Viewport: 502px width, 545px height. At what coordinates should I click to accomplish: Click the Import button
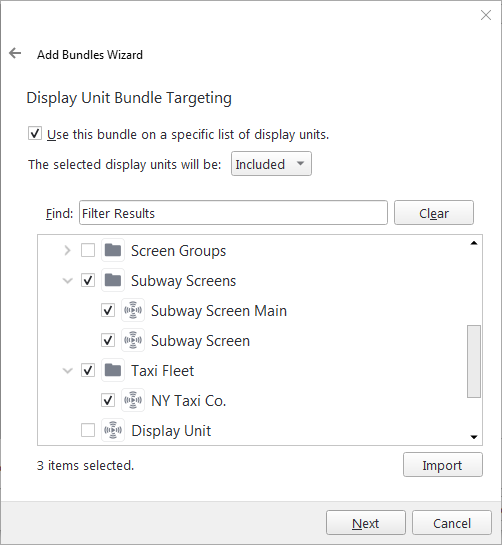[x=443, y=465]
